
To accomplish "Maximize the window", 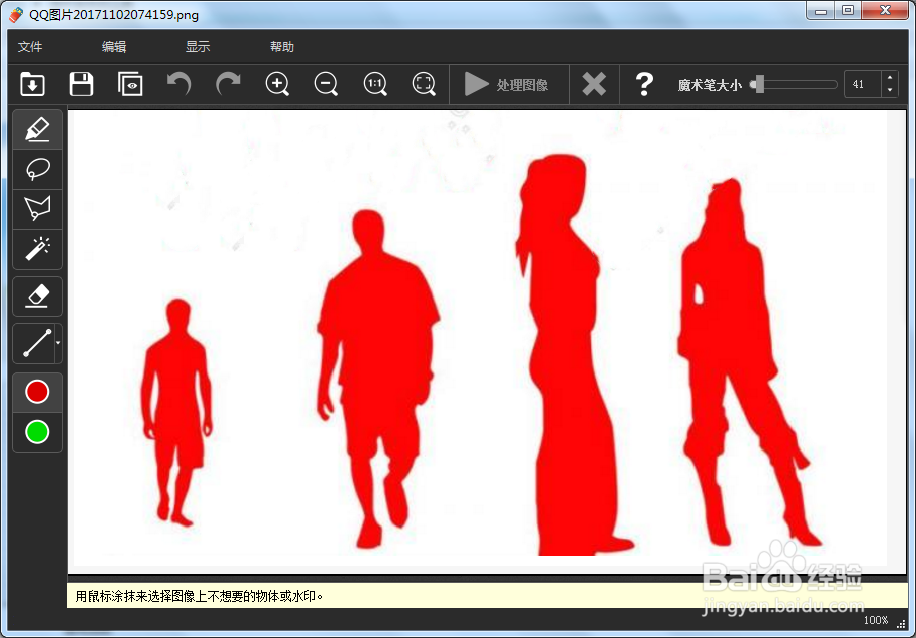I will [x=848, y=11].
